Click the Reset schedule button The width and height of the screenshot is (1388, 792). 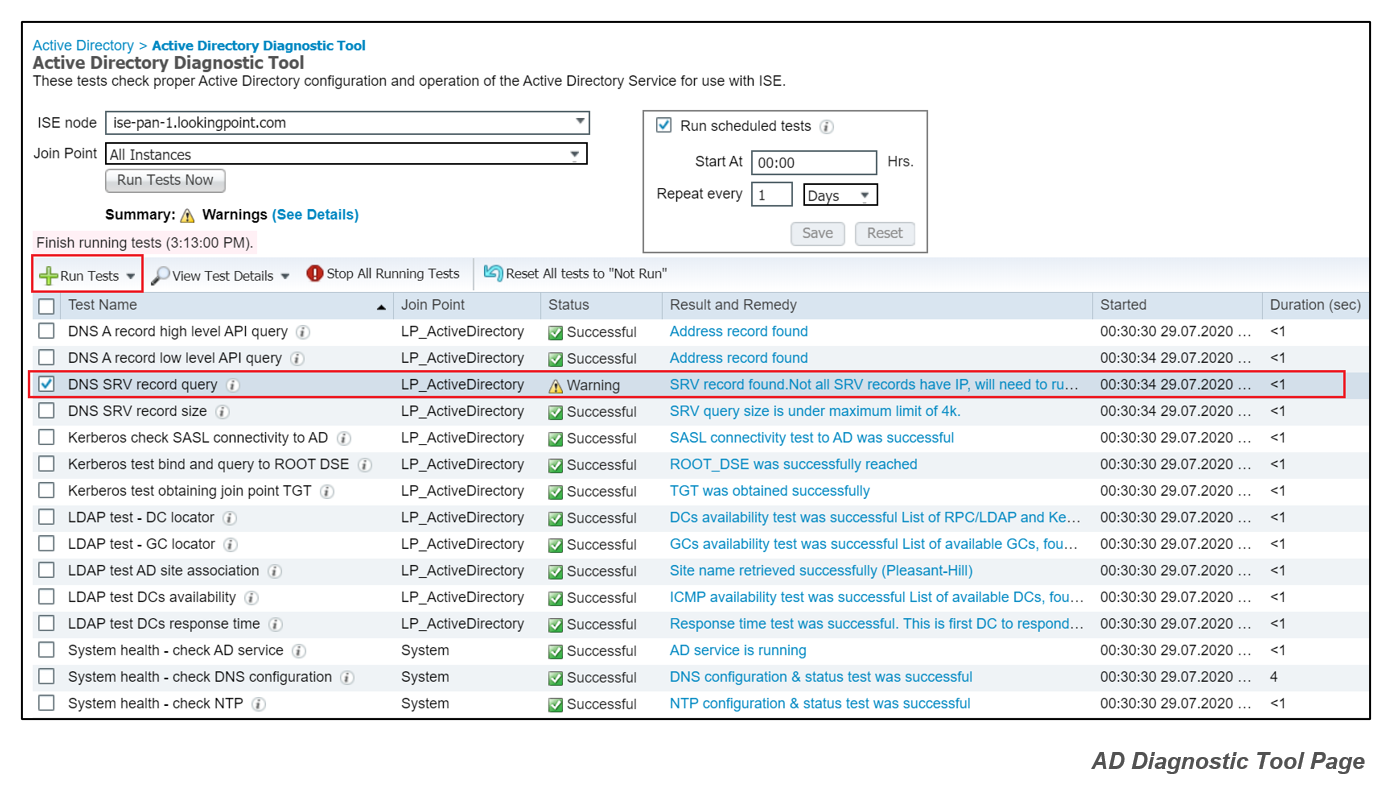click(884, 233)
